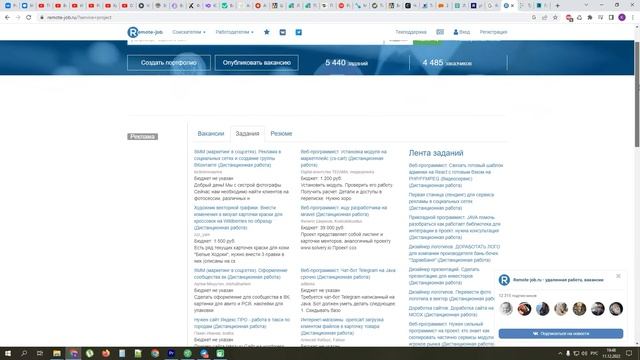The height and width of the screenshot is (360, 640).
Task: Open File Explorer from the taskbar
Action: (x=57, y=353)
